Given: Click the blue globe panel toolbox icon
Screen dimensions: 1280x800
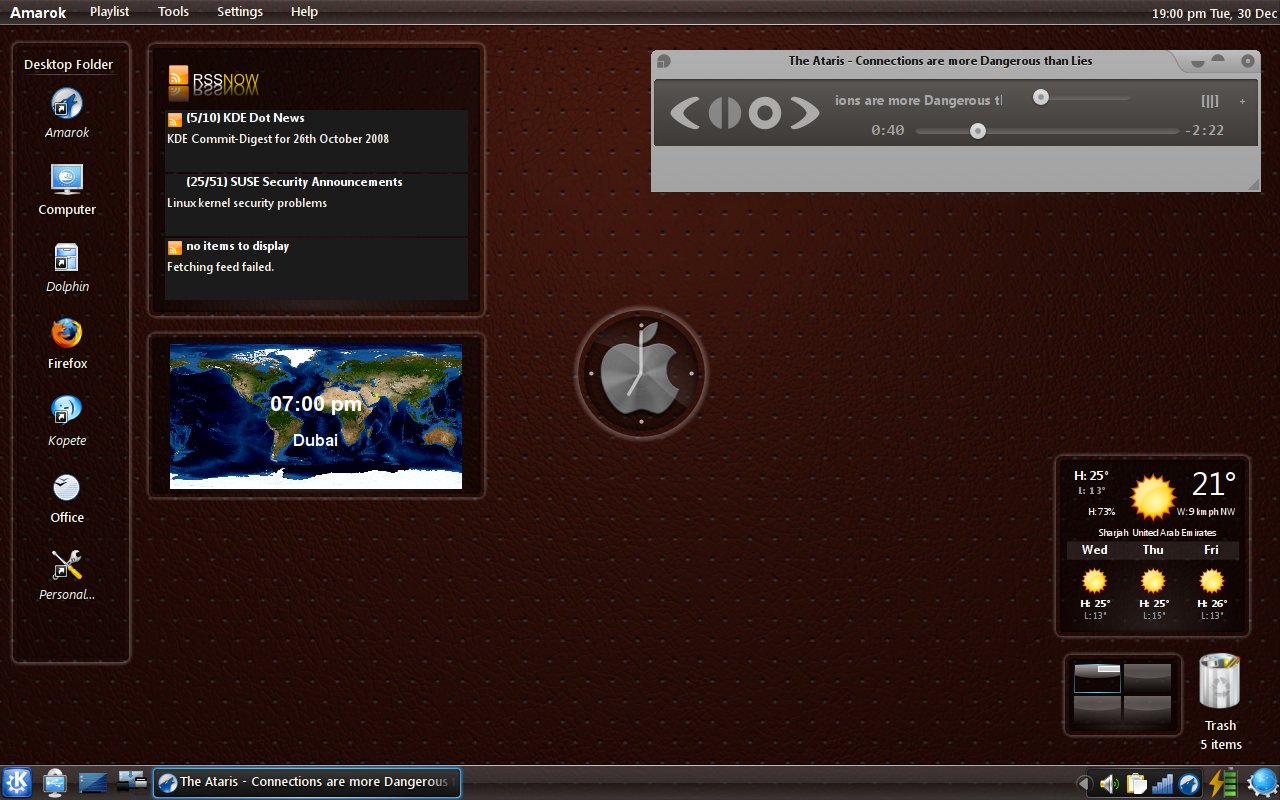Looking at the screenshot, I should [1262, 782].
